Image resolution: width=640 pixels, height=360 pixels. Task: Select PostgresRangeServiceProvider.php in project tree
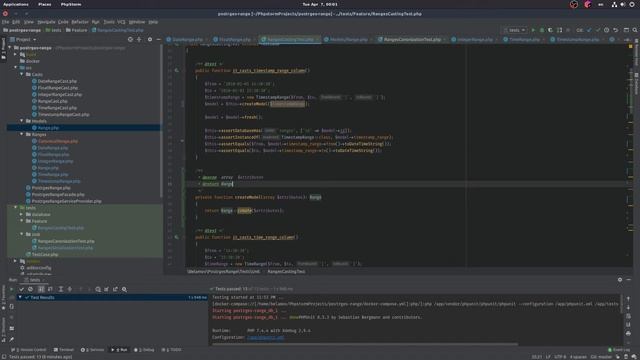[x=67, y=201]
